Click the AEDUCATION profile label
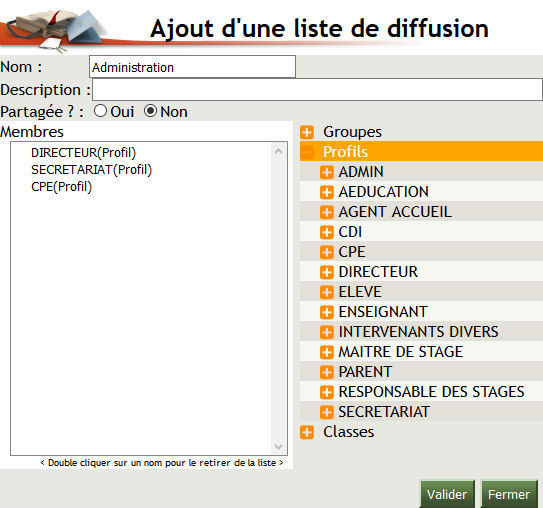This screenshot has width=543, height=508. pyautogui.click(x=384, y=192)
